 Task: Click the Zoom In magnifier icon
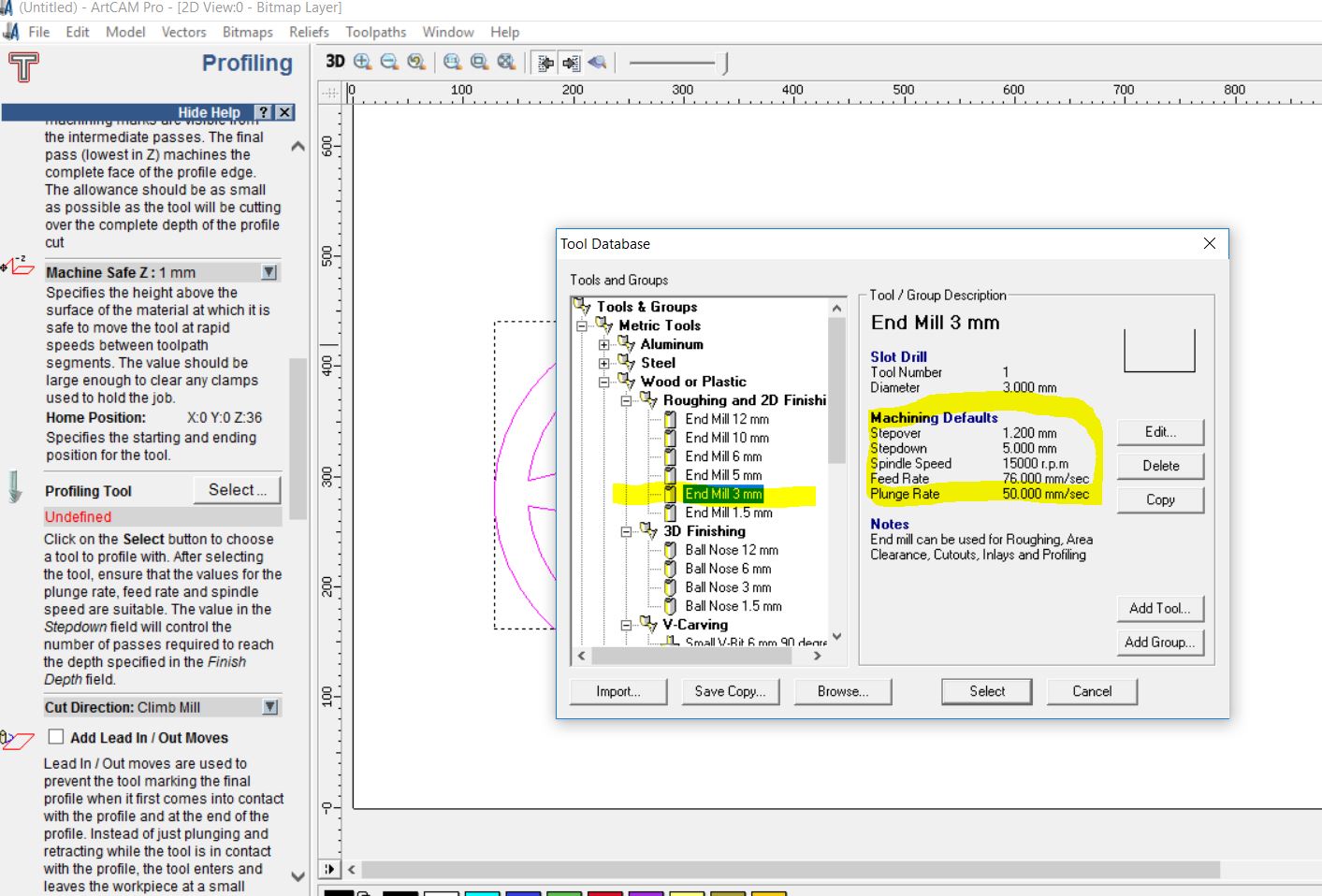coord(363,62)
